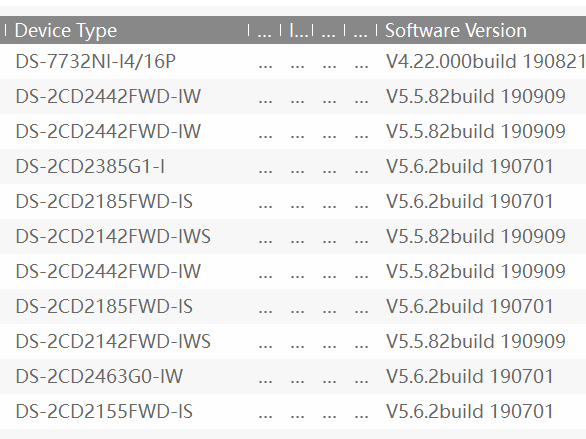The width and height of the screenshot is (586, 439).
Task: Select the first DS-2CD2442FWD-IW row
Action: [x=293, y=96]
